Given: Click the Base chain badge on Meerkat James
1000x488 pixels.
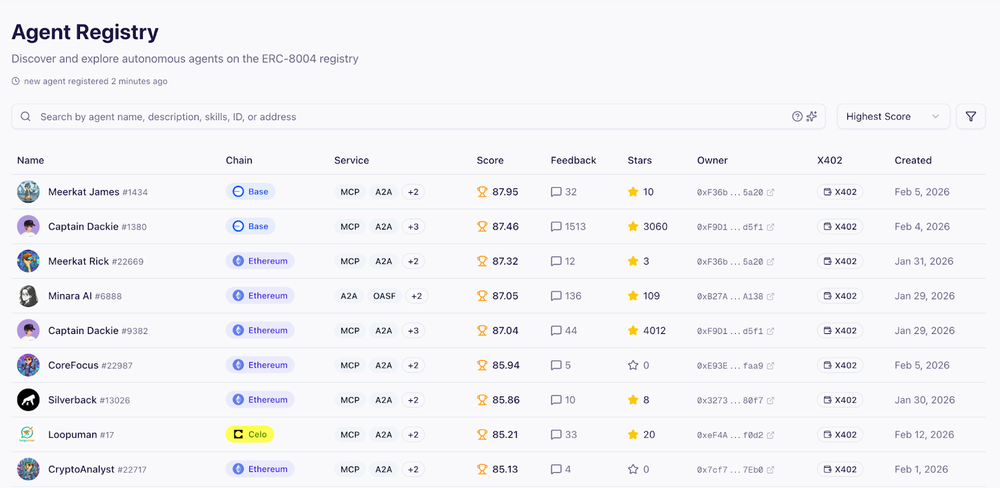Looking at the screenshot, I should [250, 192].
